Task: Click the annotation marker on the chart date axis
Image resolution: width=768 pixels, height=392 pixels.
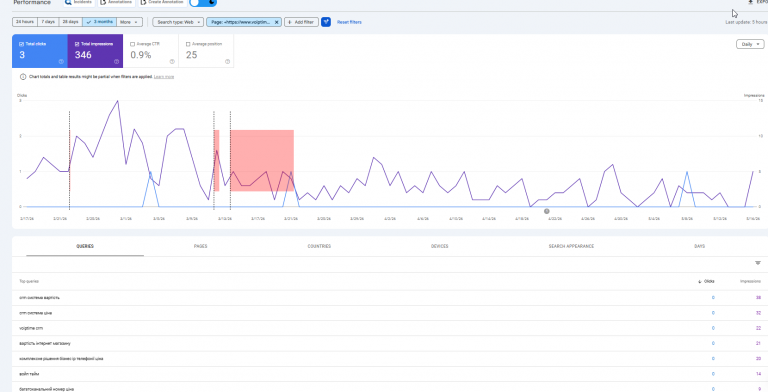Action: click(x=547, y=211)
